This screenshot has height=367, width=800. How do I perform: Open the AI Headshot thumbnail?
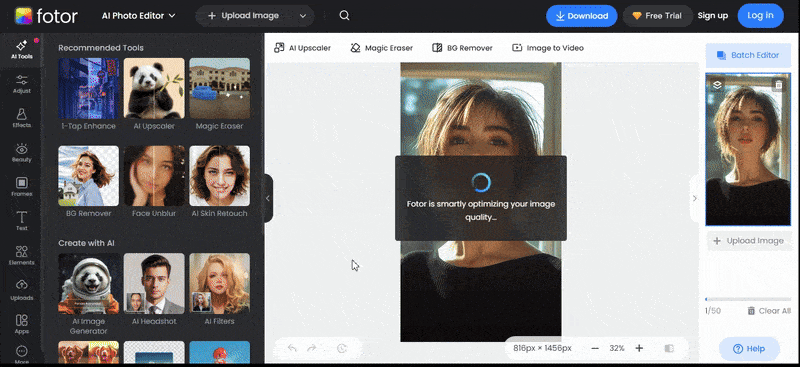[154, 284]
